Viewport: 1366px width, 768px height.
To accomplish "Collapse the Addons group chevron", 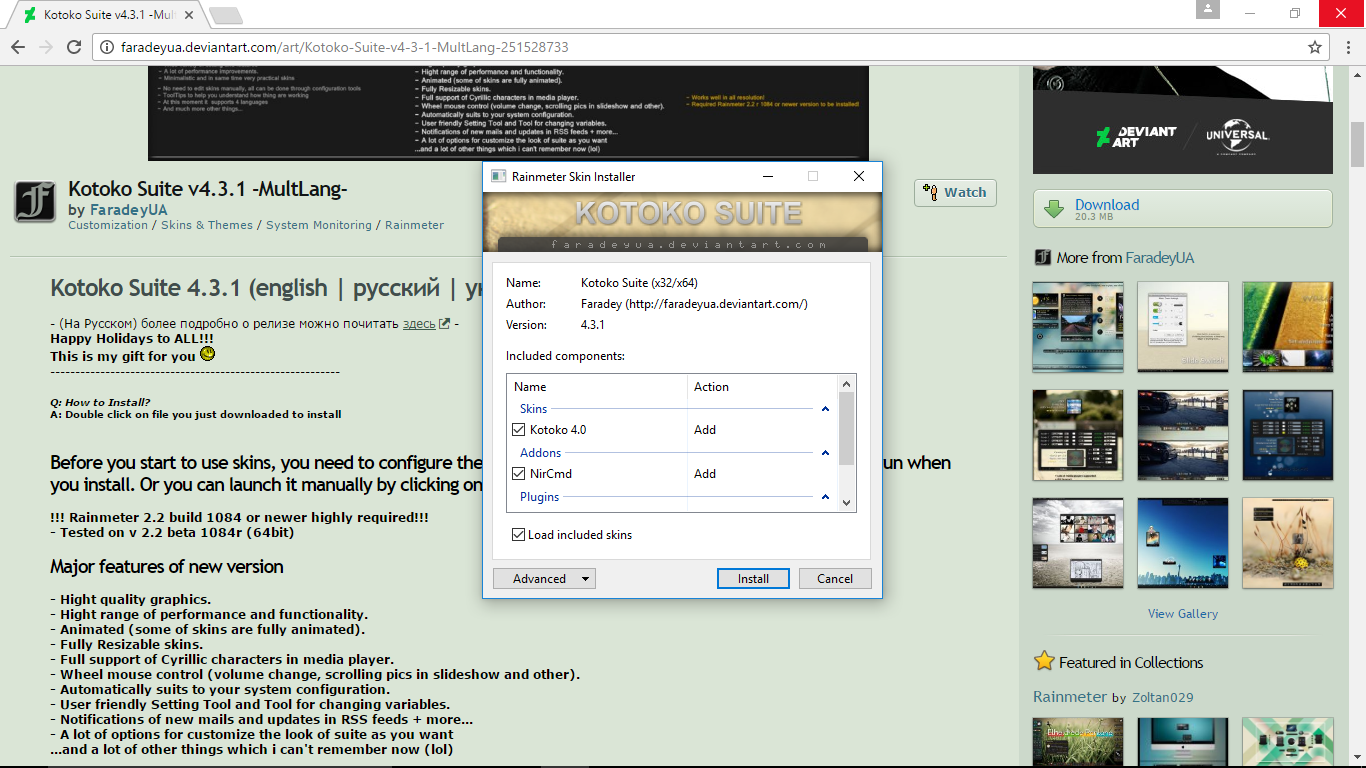I will pyautogui.click(x=826, y=453).
